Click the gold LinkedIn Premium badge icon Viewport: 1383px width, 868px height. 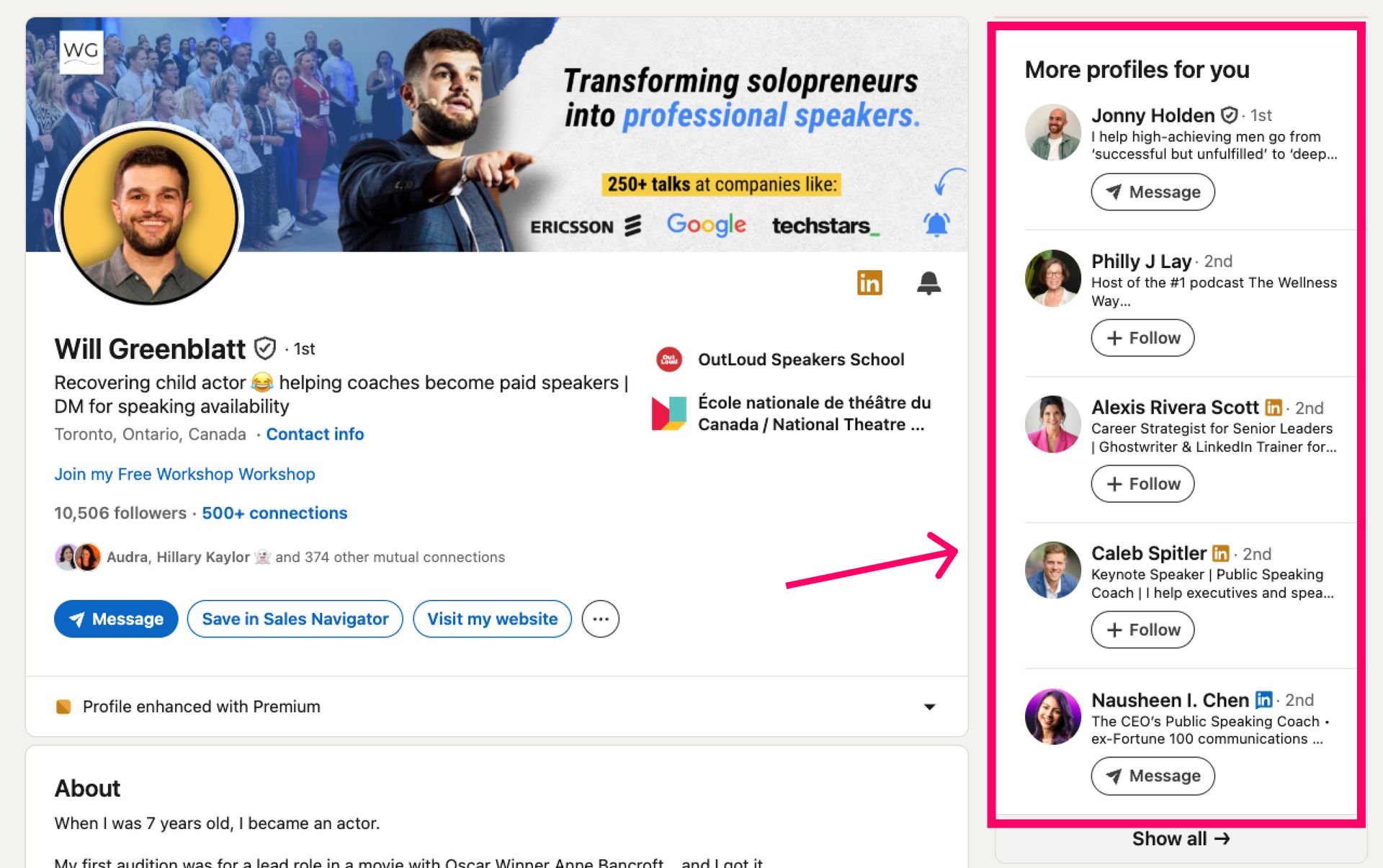(869, 283)
